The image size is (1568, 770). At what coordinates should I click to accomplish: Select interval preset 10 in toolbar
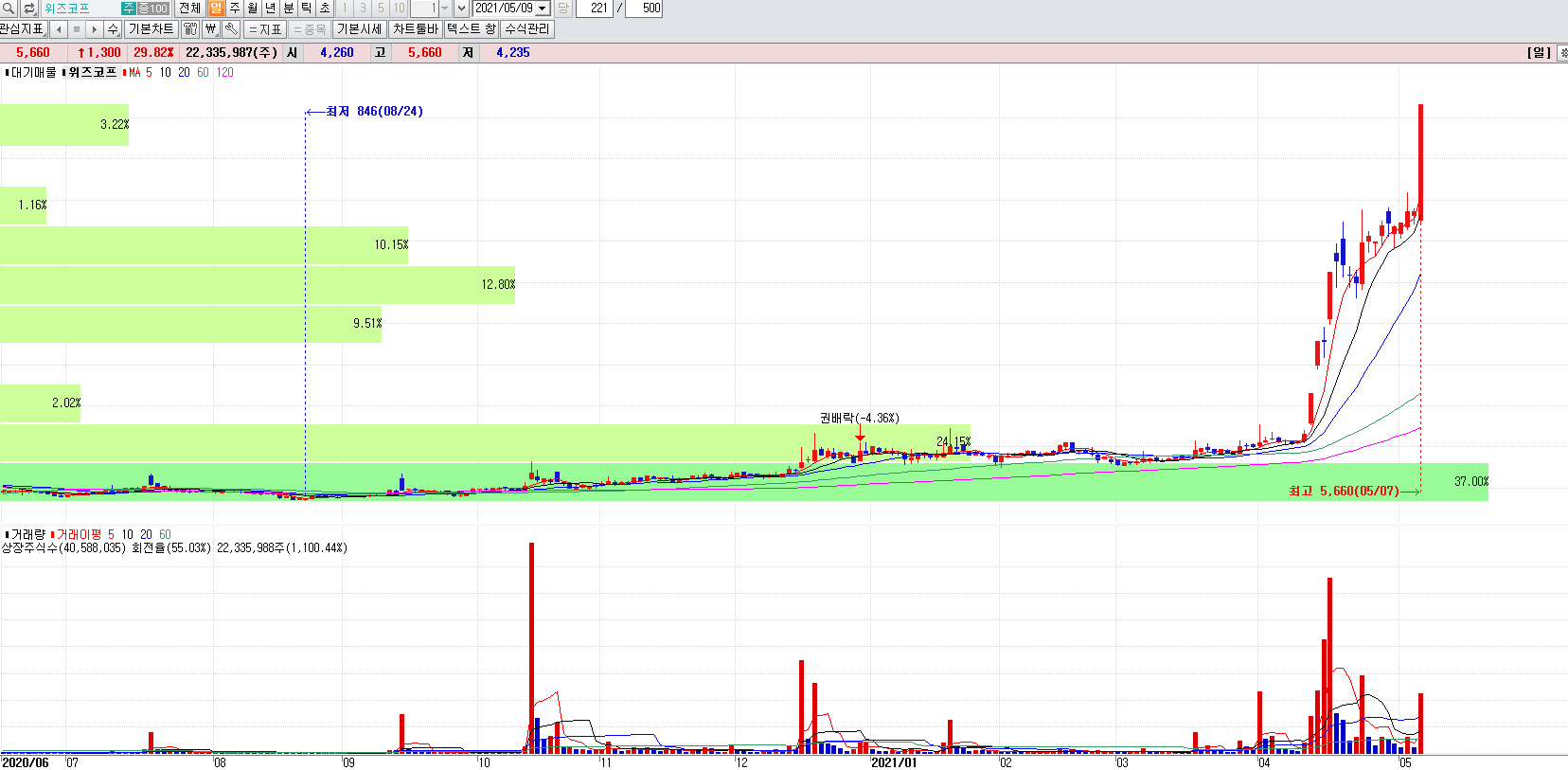pyautogui.click(x=399, y=9)
